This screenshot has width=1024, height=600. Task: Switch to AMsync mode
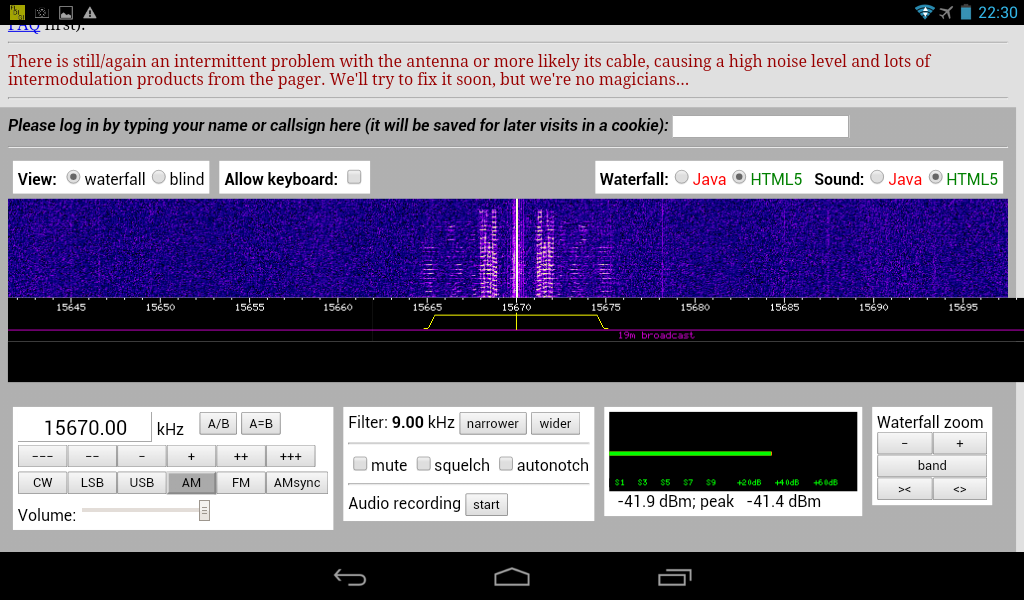(x=297, y=482)
